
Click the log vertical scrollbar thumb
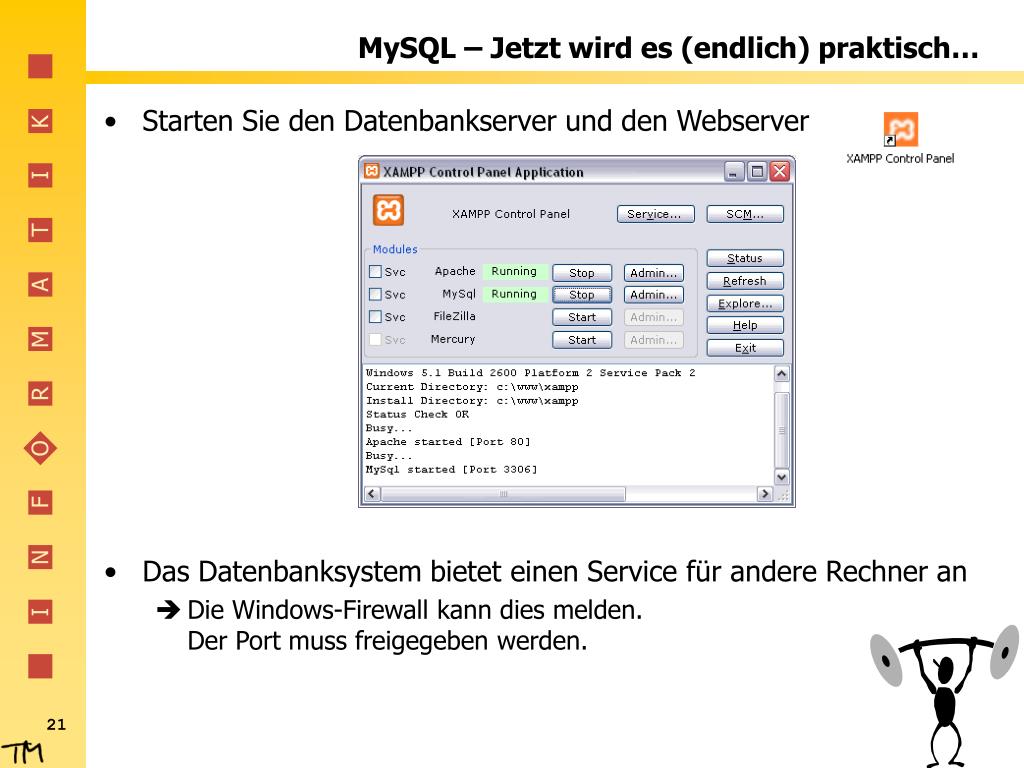(x=782, y=430)
